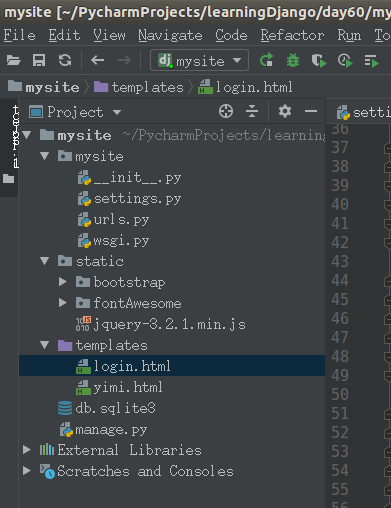This screenshot has width=391, height=508.
Task: Open the Code menu
Action: tap(231, 35)
